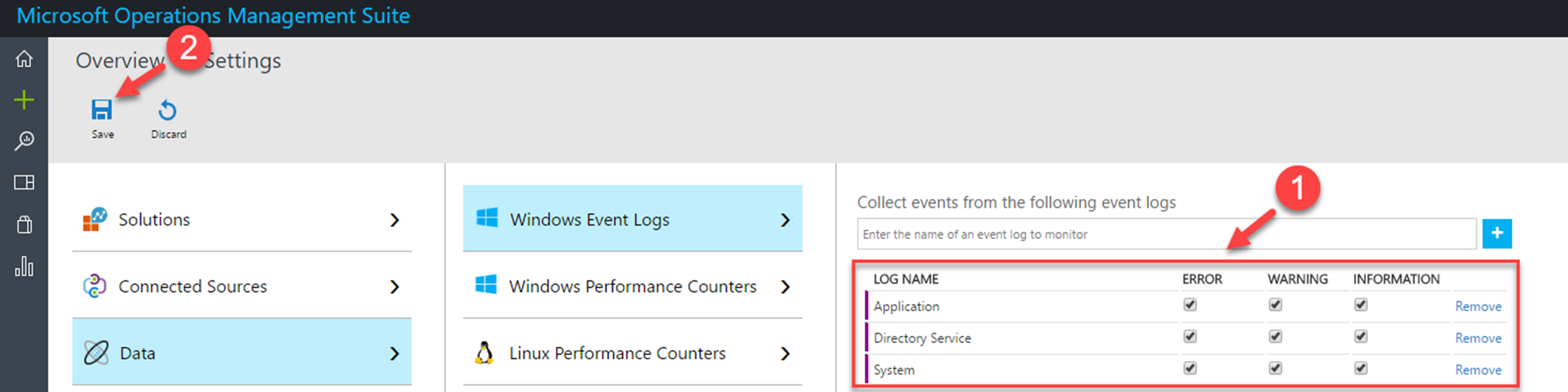Click the blue plus add-log button
Viewport: 1568px width, 392px height.
coord(1497,234)
